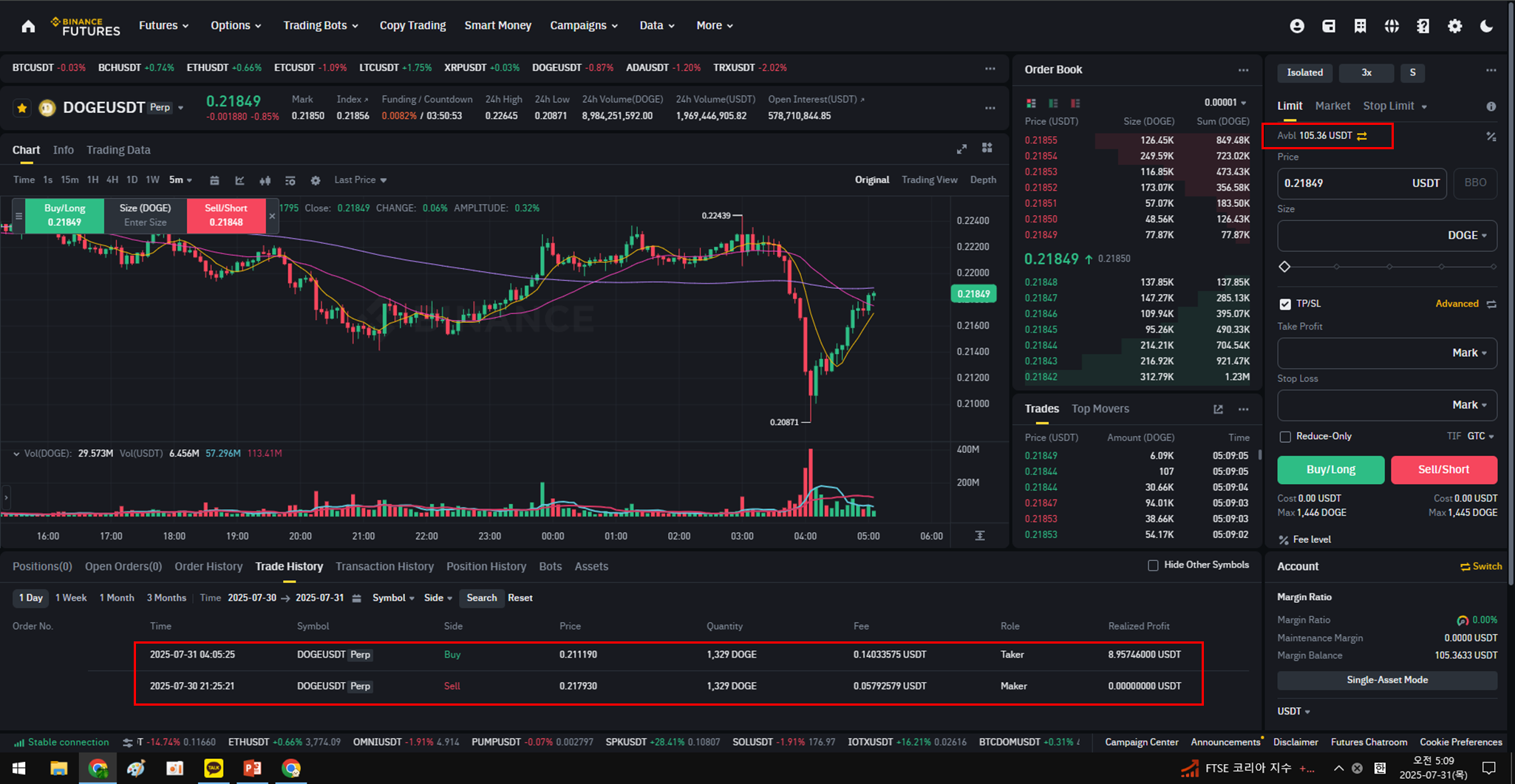Enable the Reduce-Only checkbox
Viewport: 1515px width, 784px height.
[1285, 437]
